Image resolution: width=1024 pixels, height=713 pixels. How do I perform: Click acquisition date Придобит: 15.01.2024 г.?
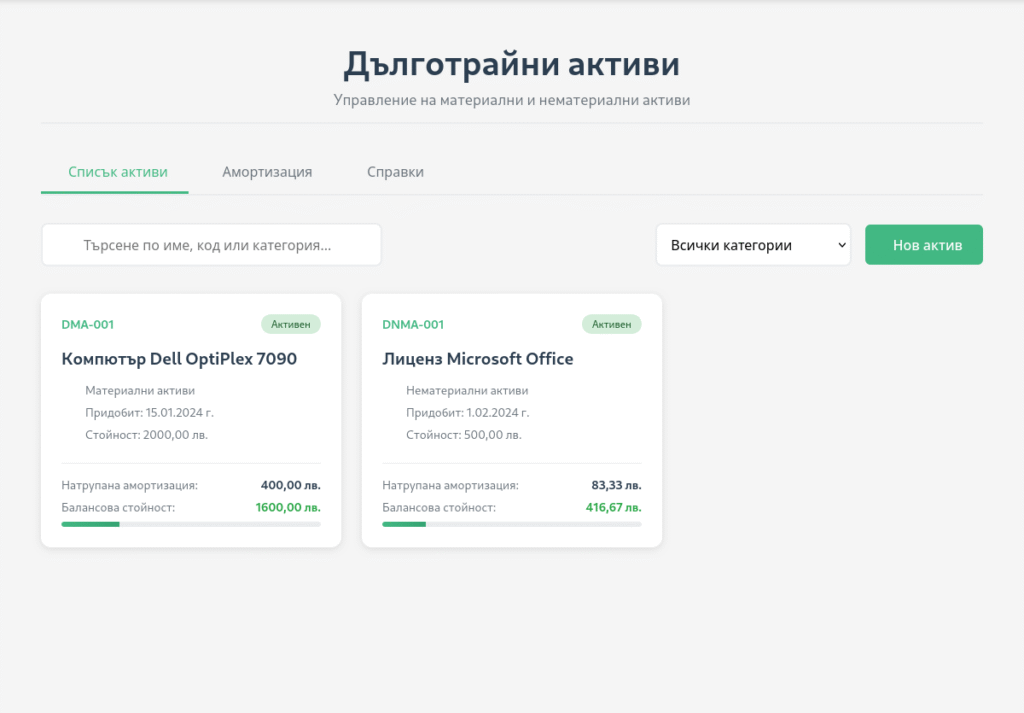tap(150, 413)
